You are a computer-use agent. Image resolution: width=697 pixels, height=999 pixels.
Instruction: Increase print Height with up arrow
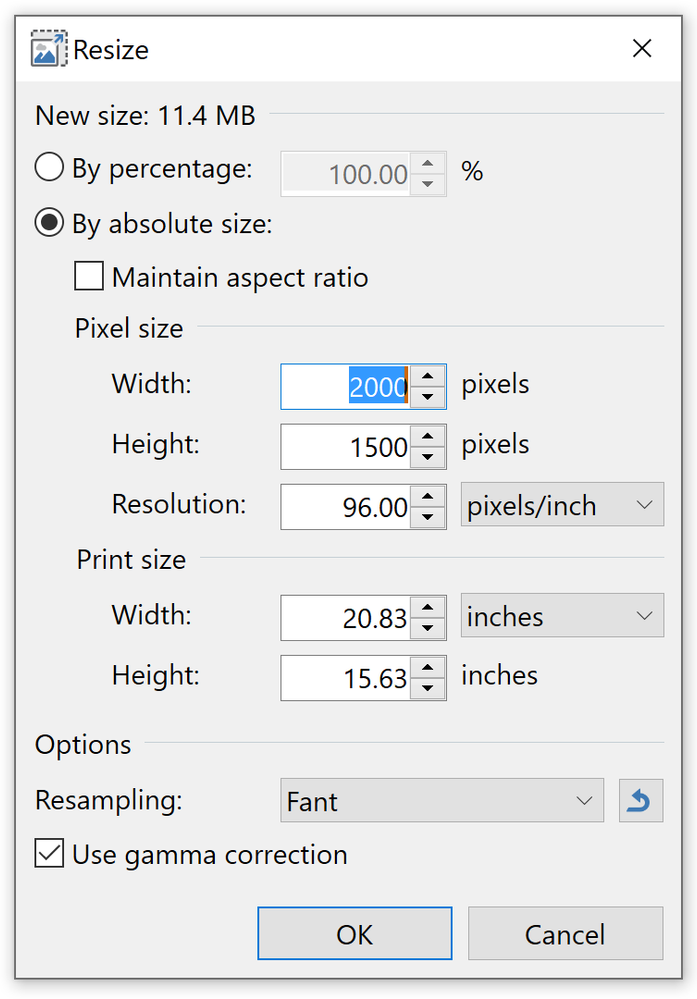pyautogui.click(x=428, y=668)
